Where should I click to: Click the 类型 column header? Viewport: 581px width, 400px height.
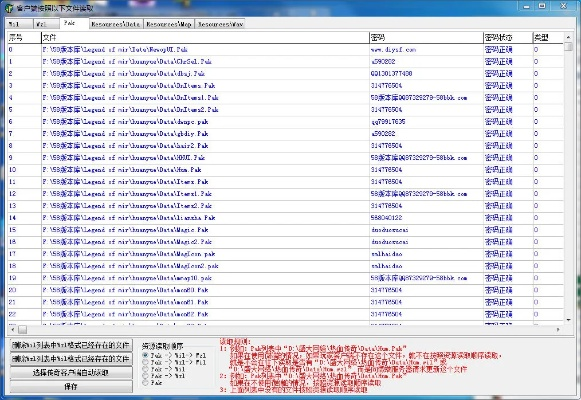coord(548,37)
